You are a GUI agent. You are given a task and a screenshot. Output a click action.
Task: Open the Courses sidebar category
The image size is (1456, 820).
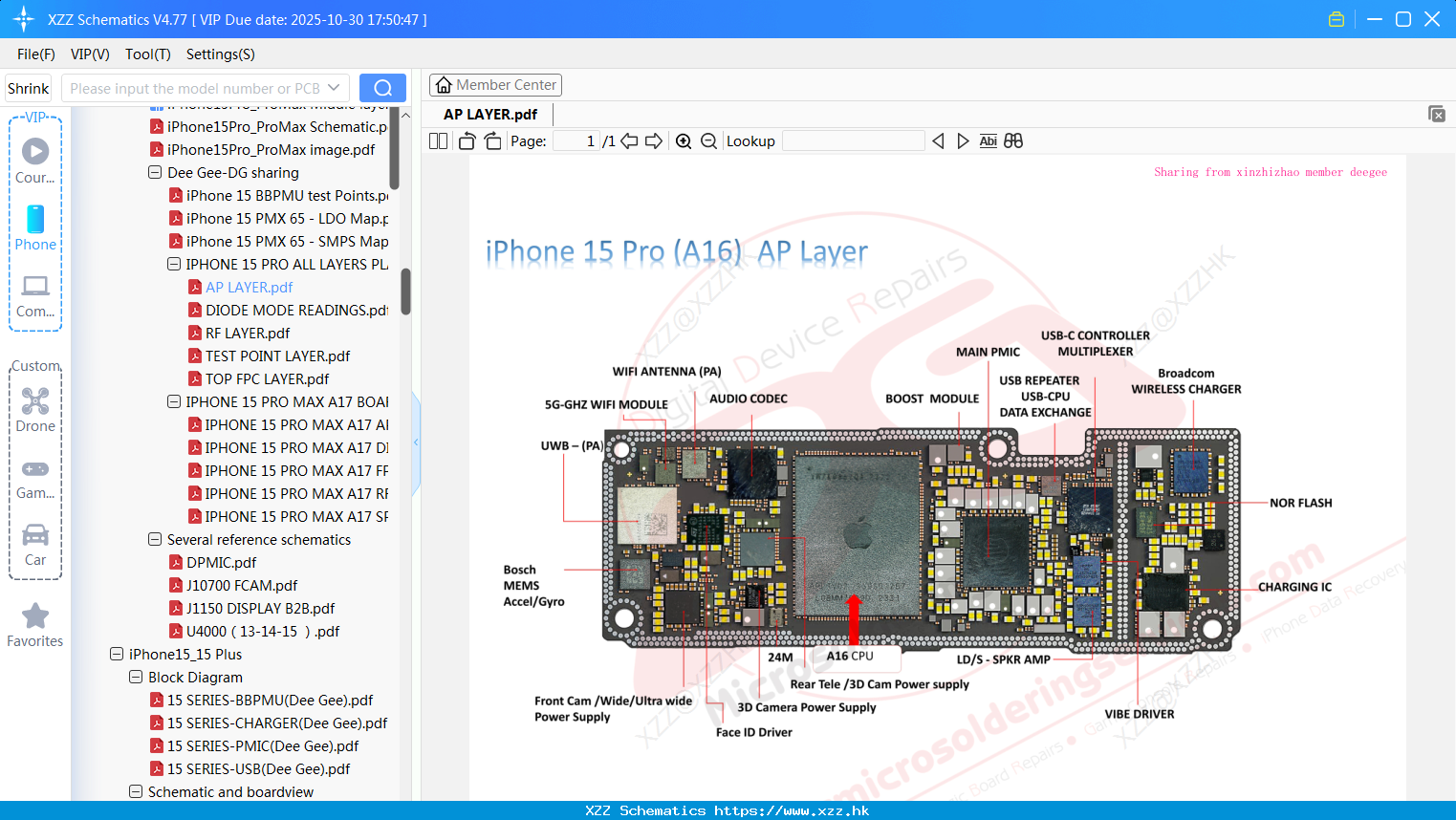[x=35, y=161]
